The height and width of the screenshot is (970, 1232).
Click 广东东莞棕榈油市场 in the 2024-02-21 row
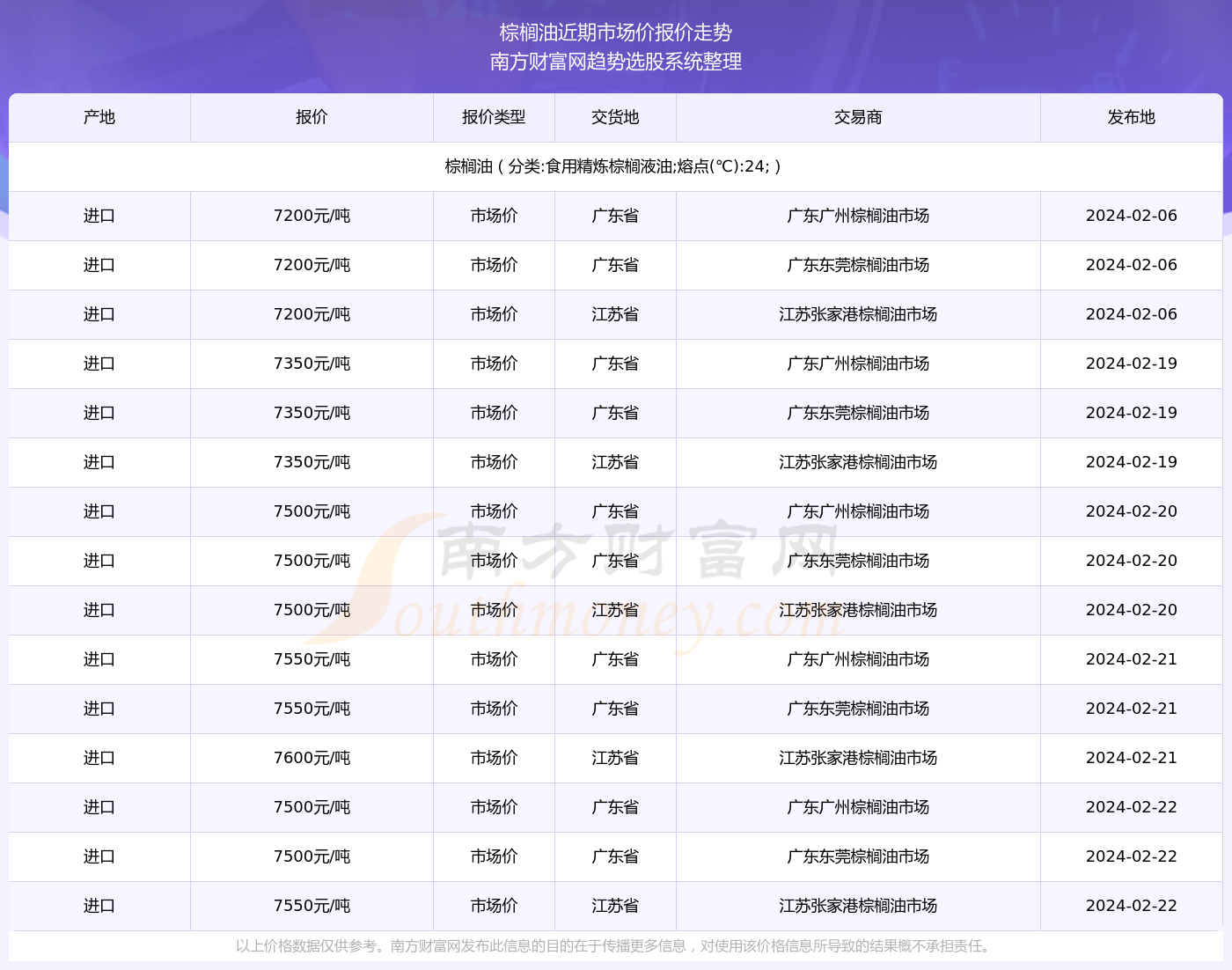858,709
